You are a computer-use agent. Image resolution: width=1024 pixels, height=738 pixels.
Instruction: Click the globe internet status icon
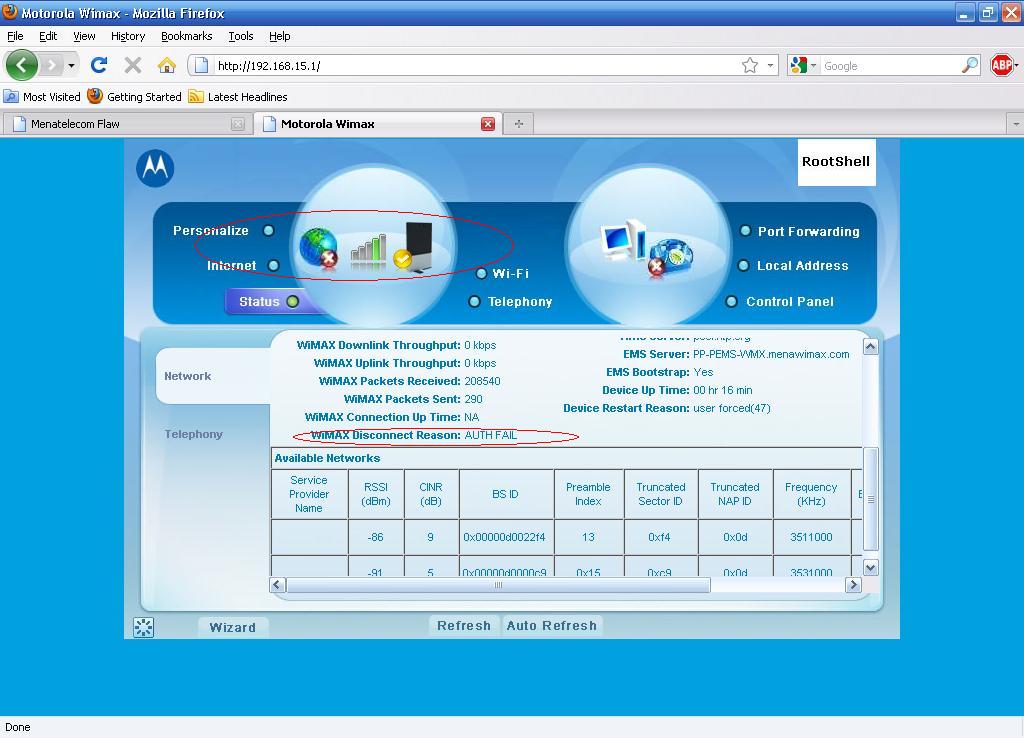coord(319,247)
